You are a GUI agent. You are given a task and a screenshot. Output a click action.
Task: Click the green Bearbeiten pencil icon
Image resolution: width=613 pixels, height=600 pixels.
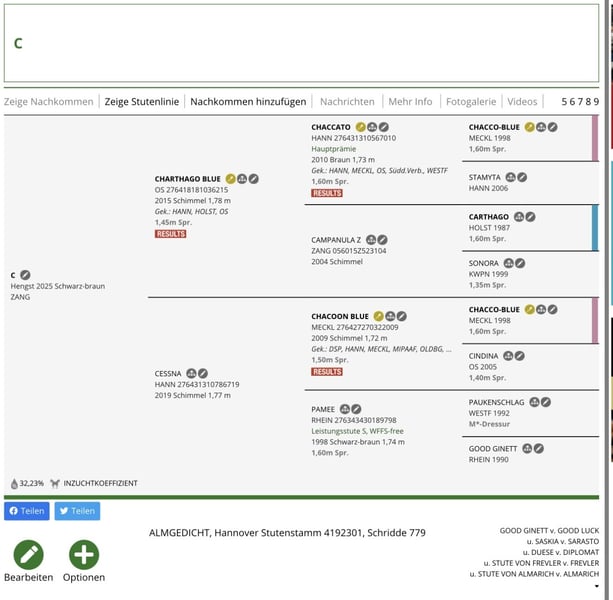[x=28, y=554]
